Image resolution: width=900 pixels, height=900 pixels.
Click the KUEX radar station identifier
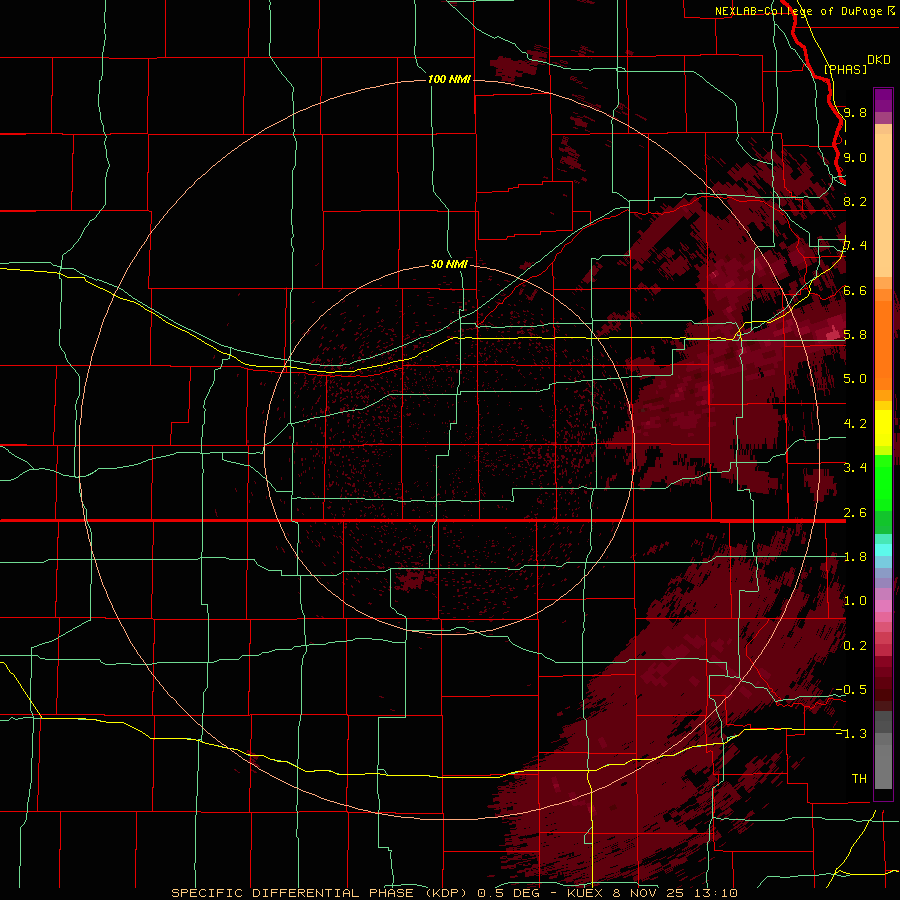(584, 893)
